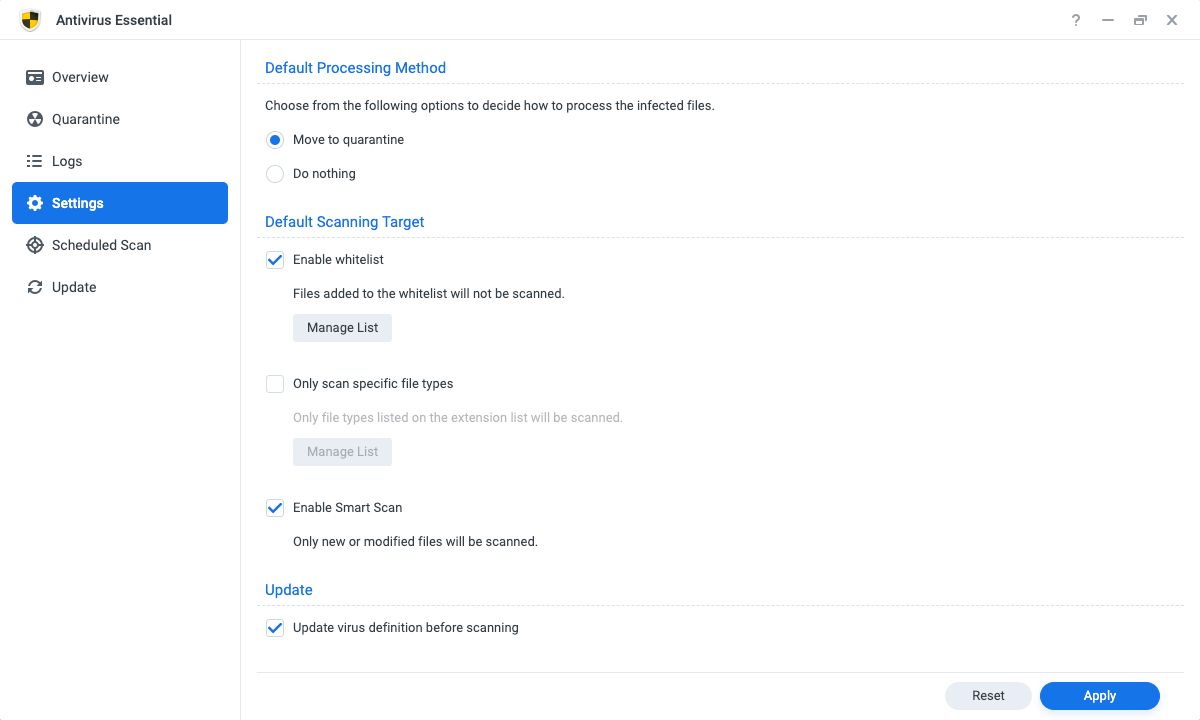Disable the Enable Smart Scan checkbox
This screenshot has width=1200, height=720.
pos(275,508)
